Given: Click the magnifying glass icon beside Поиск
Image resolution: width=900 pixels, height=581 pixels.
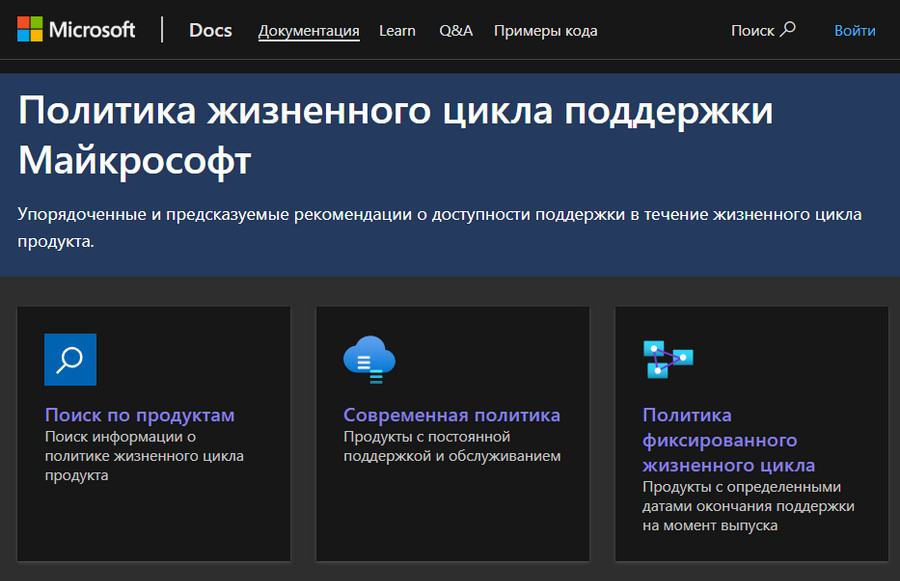Looking at the screenshot, I should coord(788,29).
